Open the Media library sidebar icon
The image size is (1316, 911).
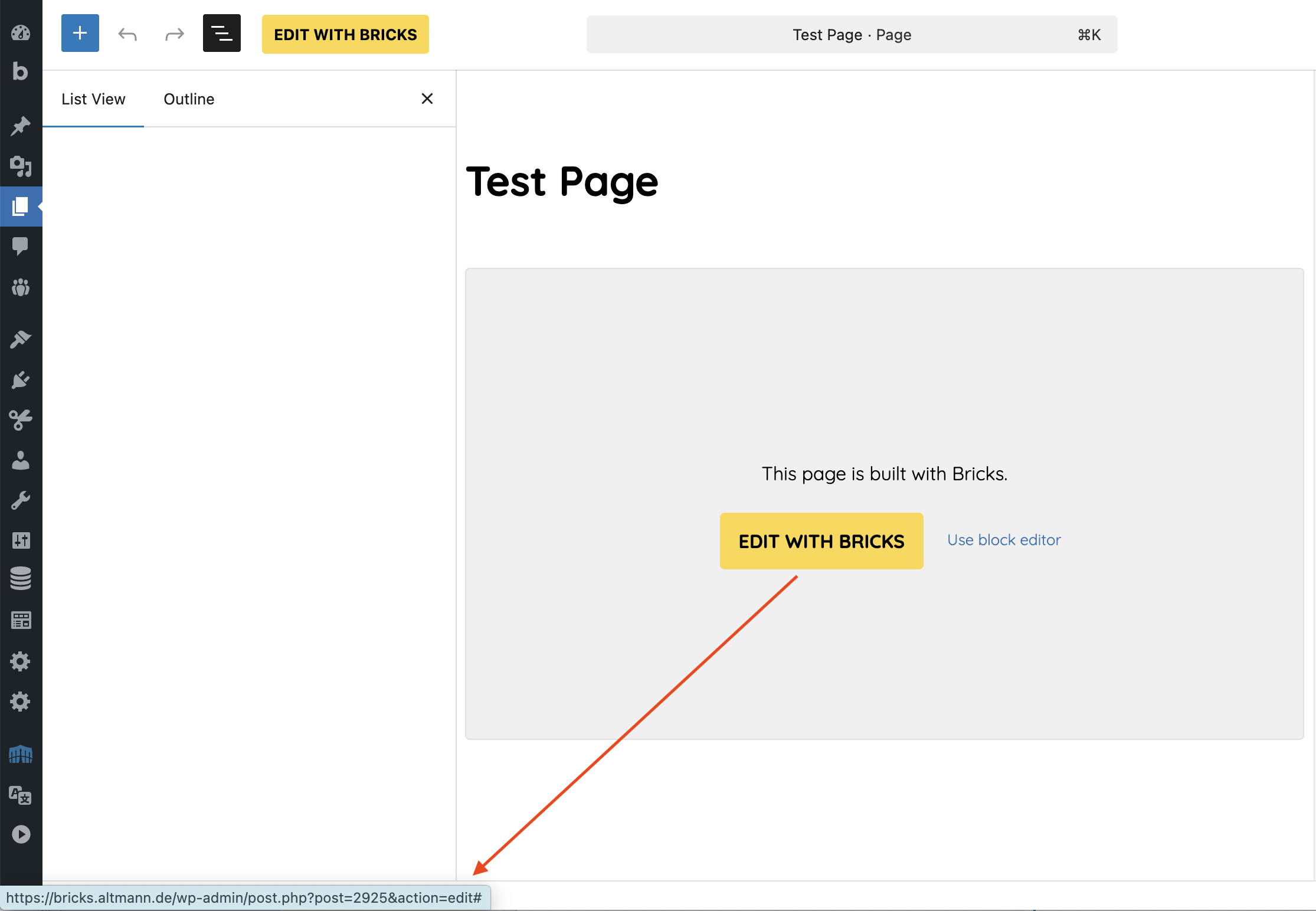coord(21,166)
